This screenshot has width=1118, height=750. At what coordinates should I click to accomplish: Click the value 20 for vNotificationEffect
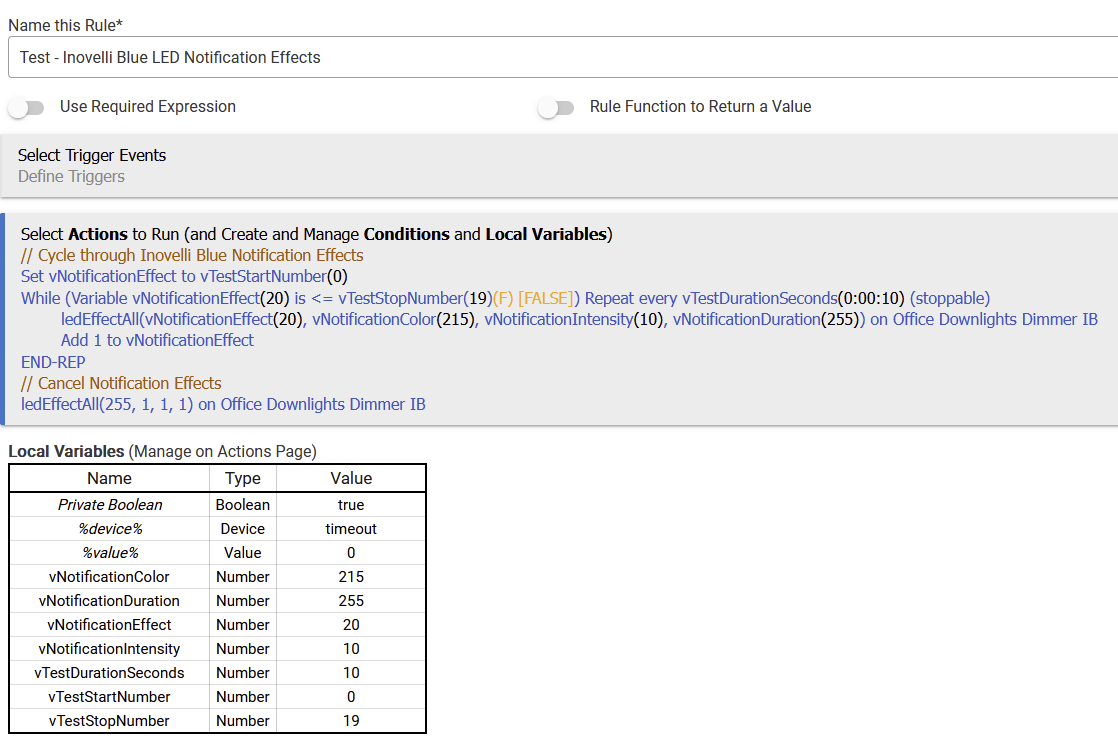351,625
